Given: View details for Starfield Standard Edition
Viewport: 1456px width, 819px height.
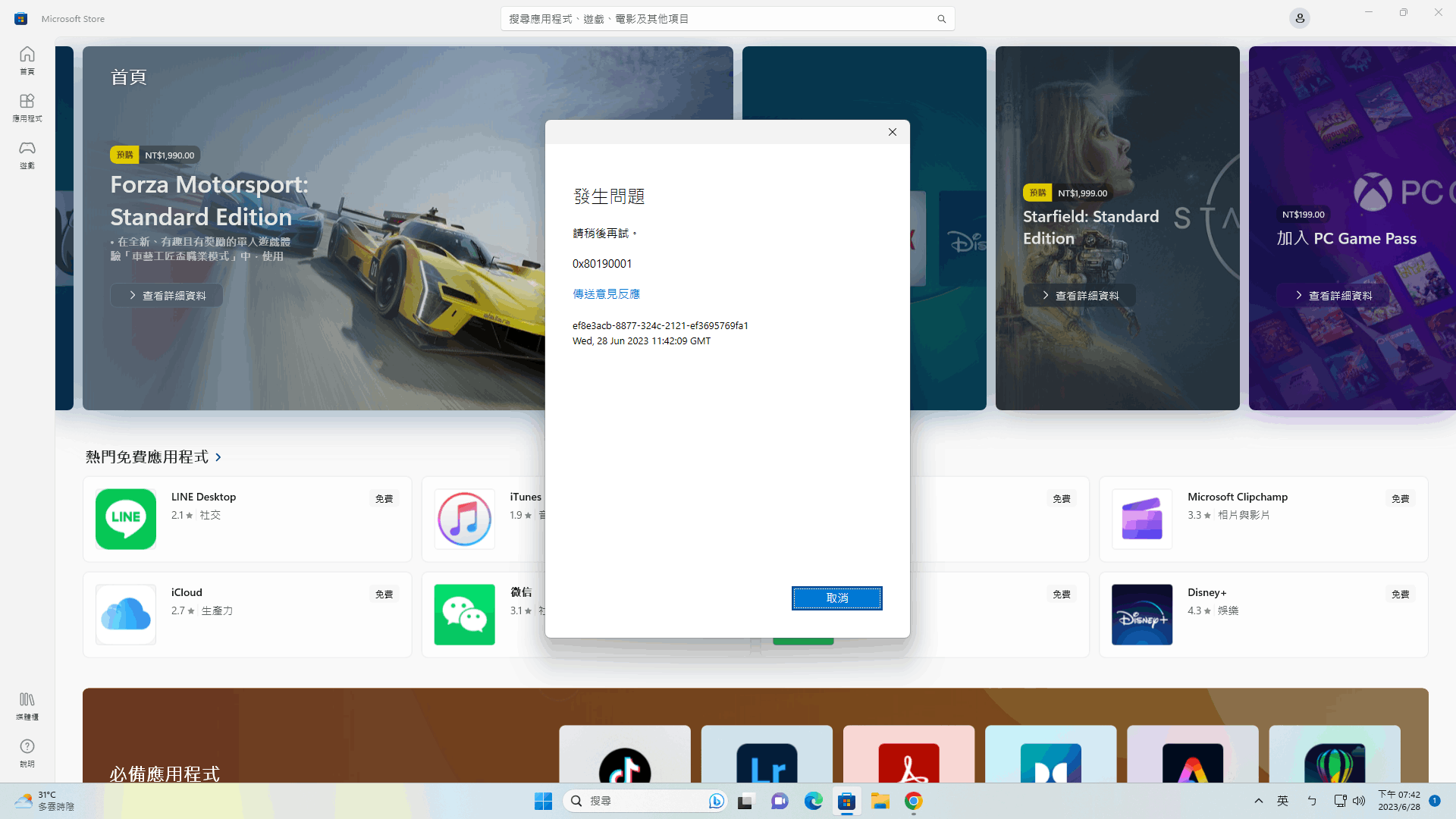Looking at the screenshot, I should (x=1080, y=295).
